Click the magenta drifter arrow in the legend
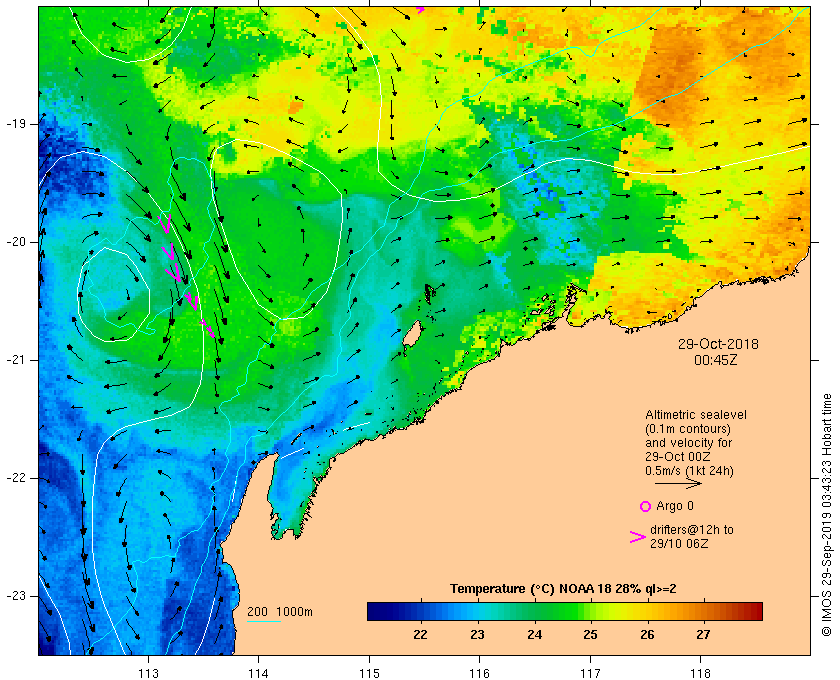The width and height of the screenshot is (840, 680). click(638, 537)
